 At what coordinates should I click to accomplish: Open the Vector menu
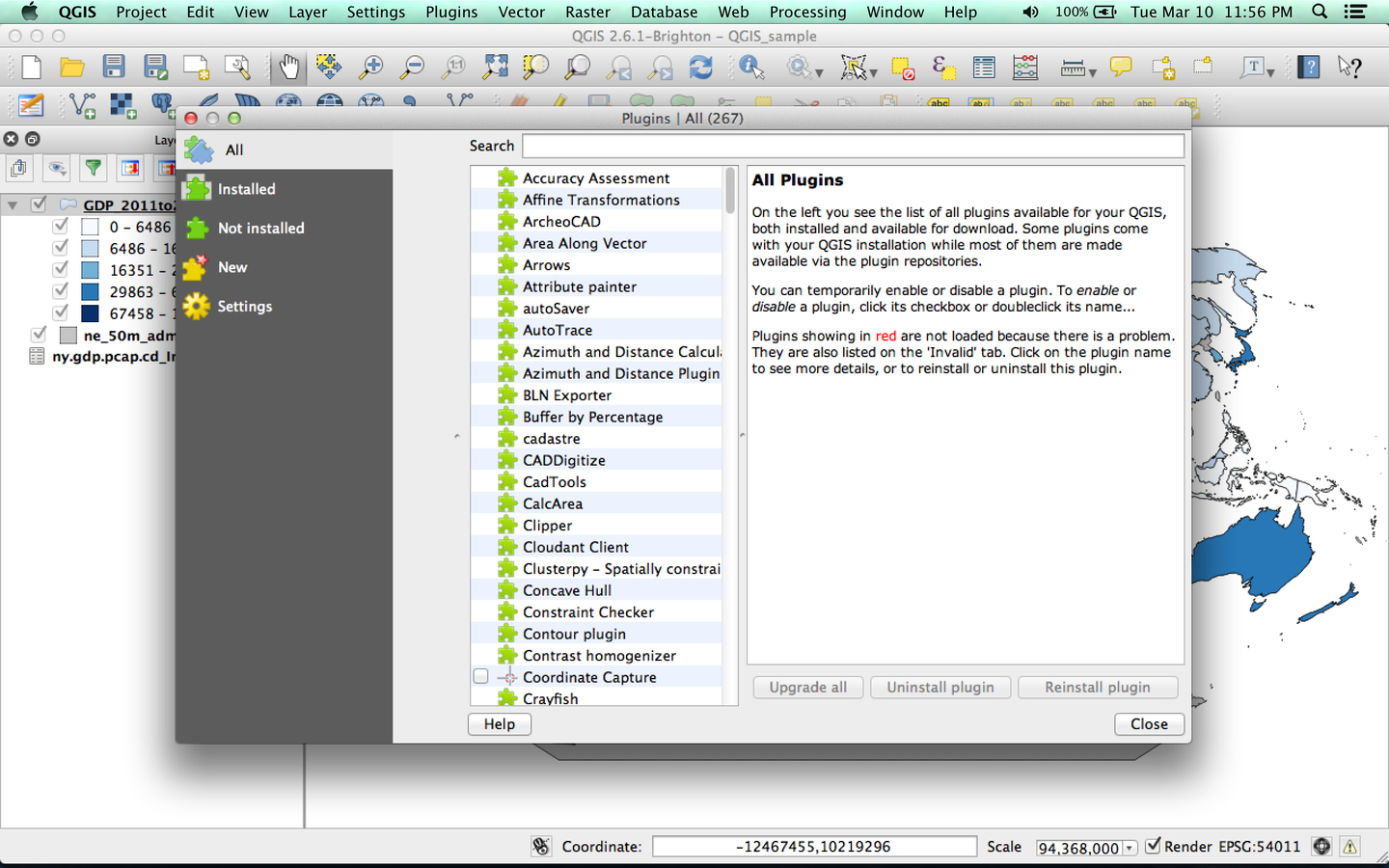[522, 12]
